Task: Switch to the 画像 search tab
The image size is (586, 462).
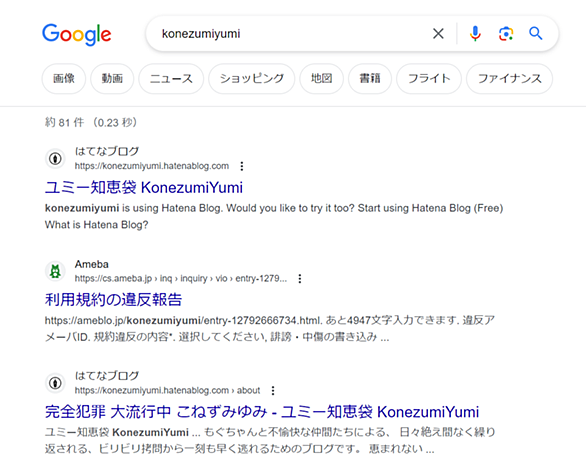Action: pos(64,78)
